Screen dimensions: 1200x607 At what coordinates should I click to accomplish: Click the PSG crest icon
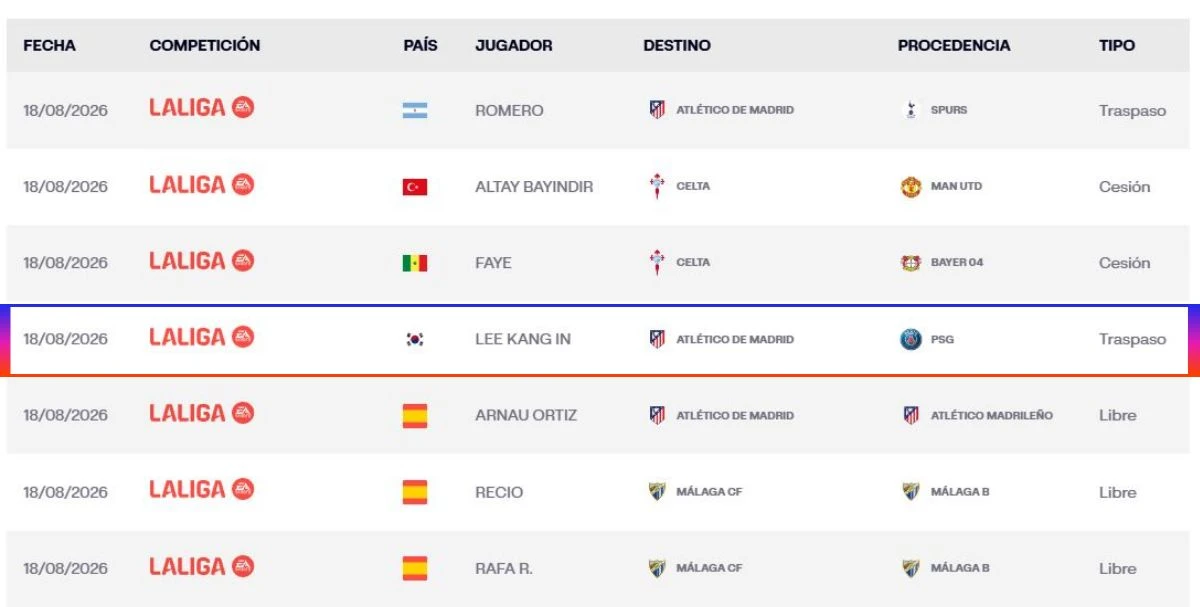click(x=910, y=339)
